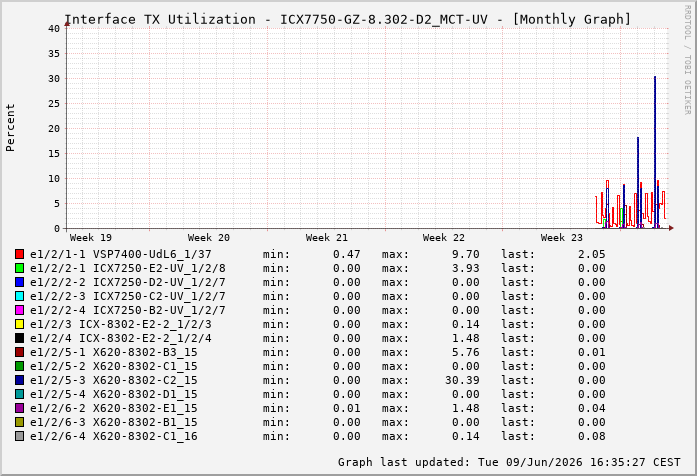Click the legend label e1/2/5-4 X620-8302-D1_15
This screenshot has width=697, height=476.
[x=113, y=394]
